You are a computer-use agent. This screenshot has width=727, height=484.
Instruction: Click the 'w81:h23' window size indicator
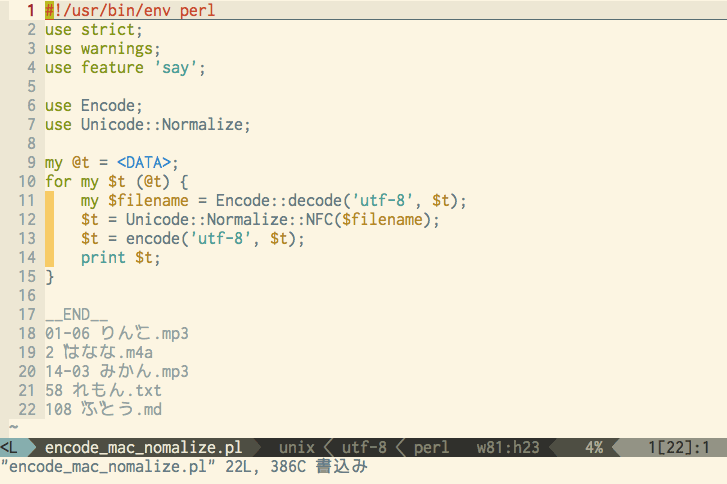508,448
